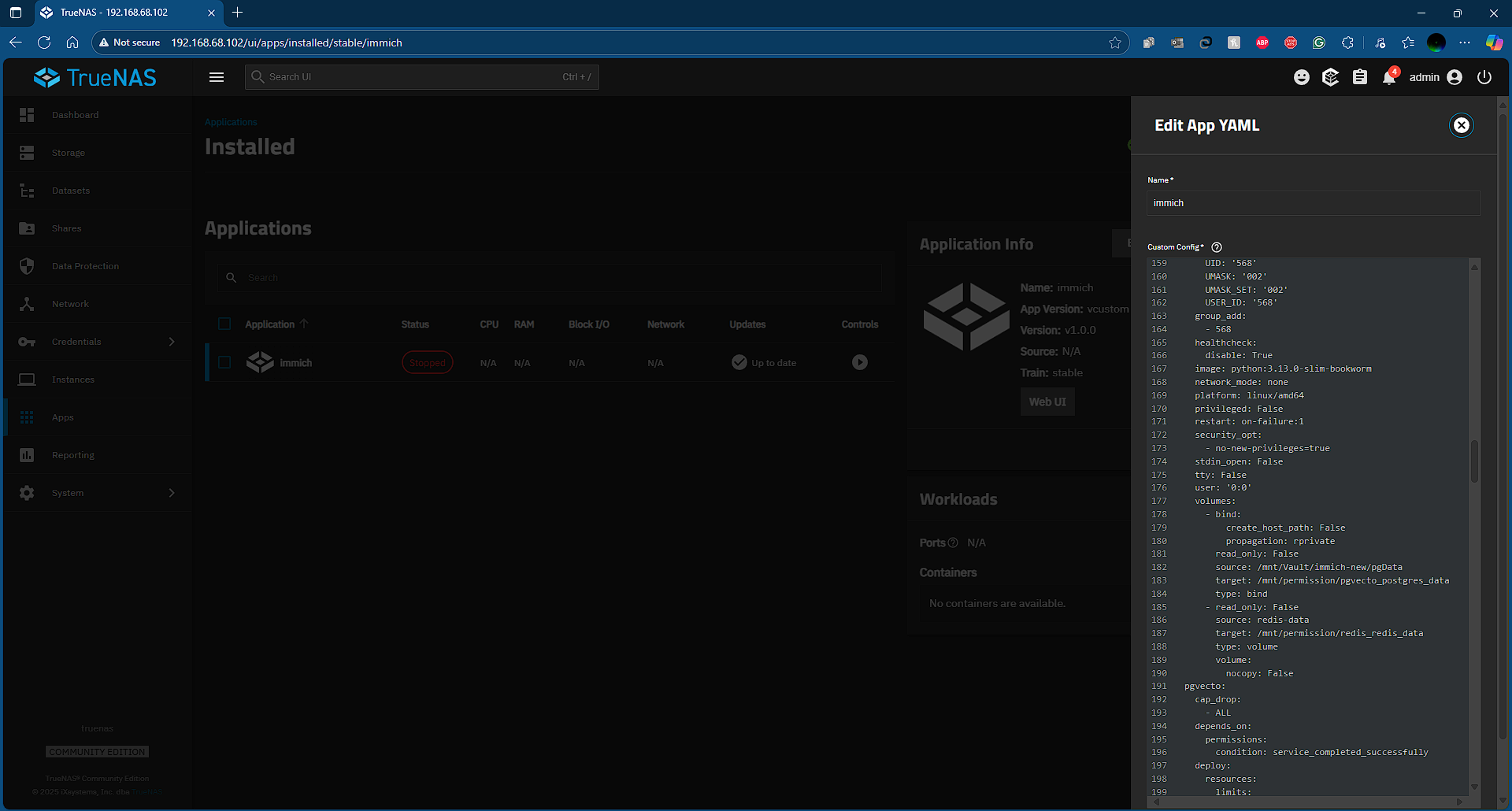Open browser favorites icon
1512x811 pixels.
(1408, 43)
